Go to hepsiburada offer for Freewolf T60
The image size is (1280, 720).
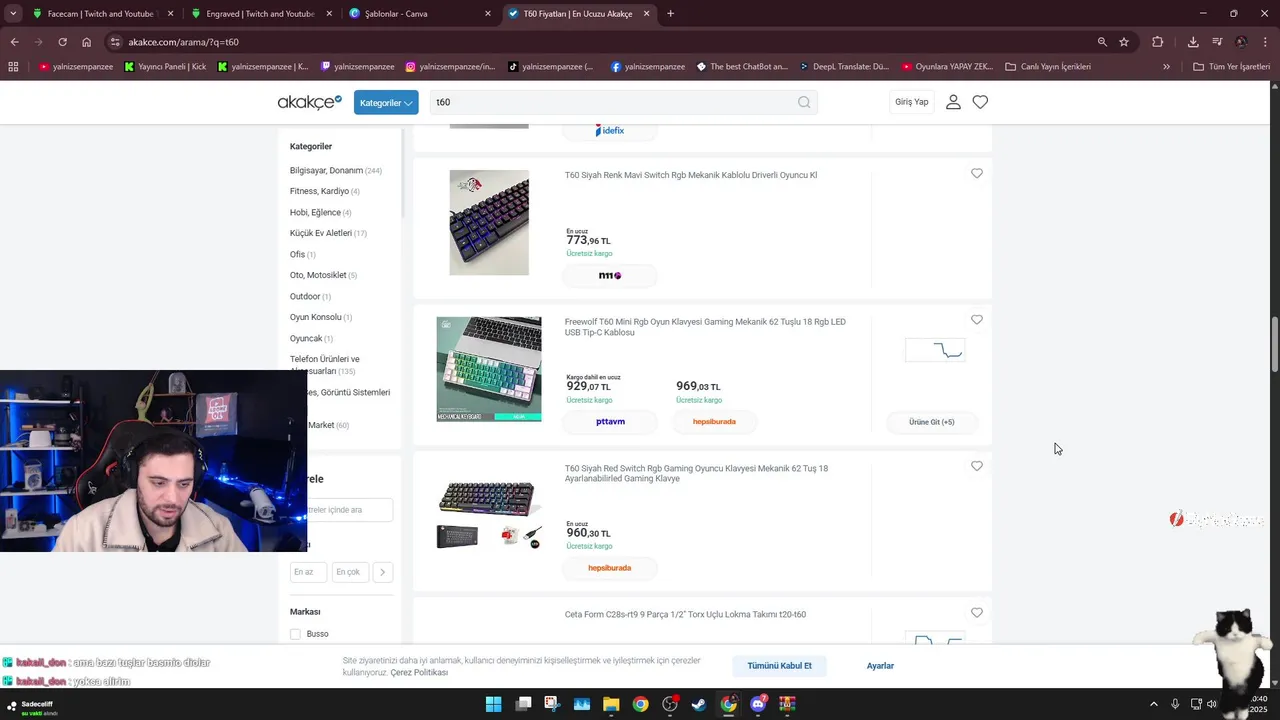point(714,422)
